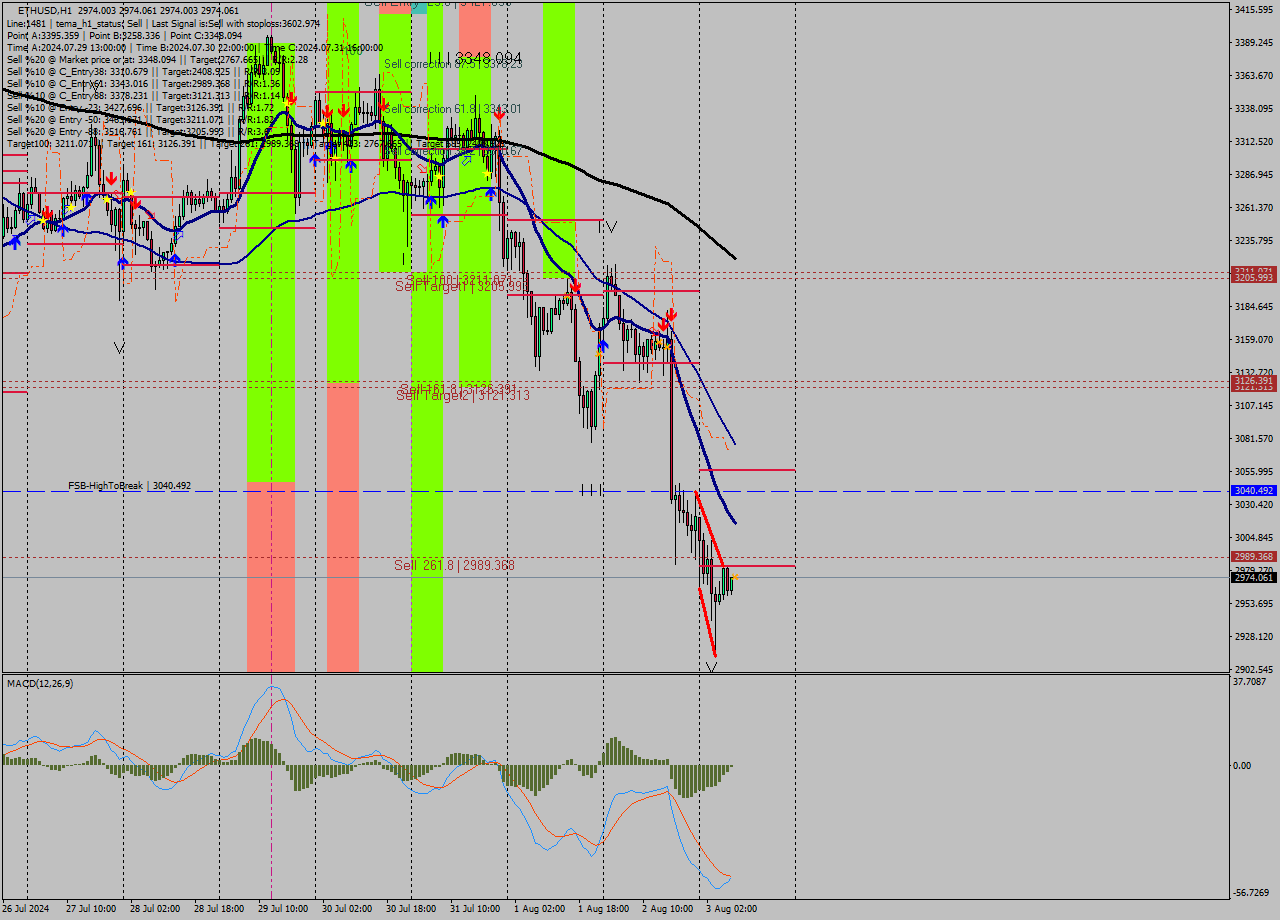Image resolution: width=1280 pixels, height=920 pixels.
Task: Click the 3286.945 price axis label
Action: [x=1253, y=175]
